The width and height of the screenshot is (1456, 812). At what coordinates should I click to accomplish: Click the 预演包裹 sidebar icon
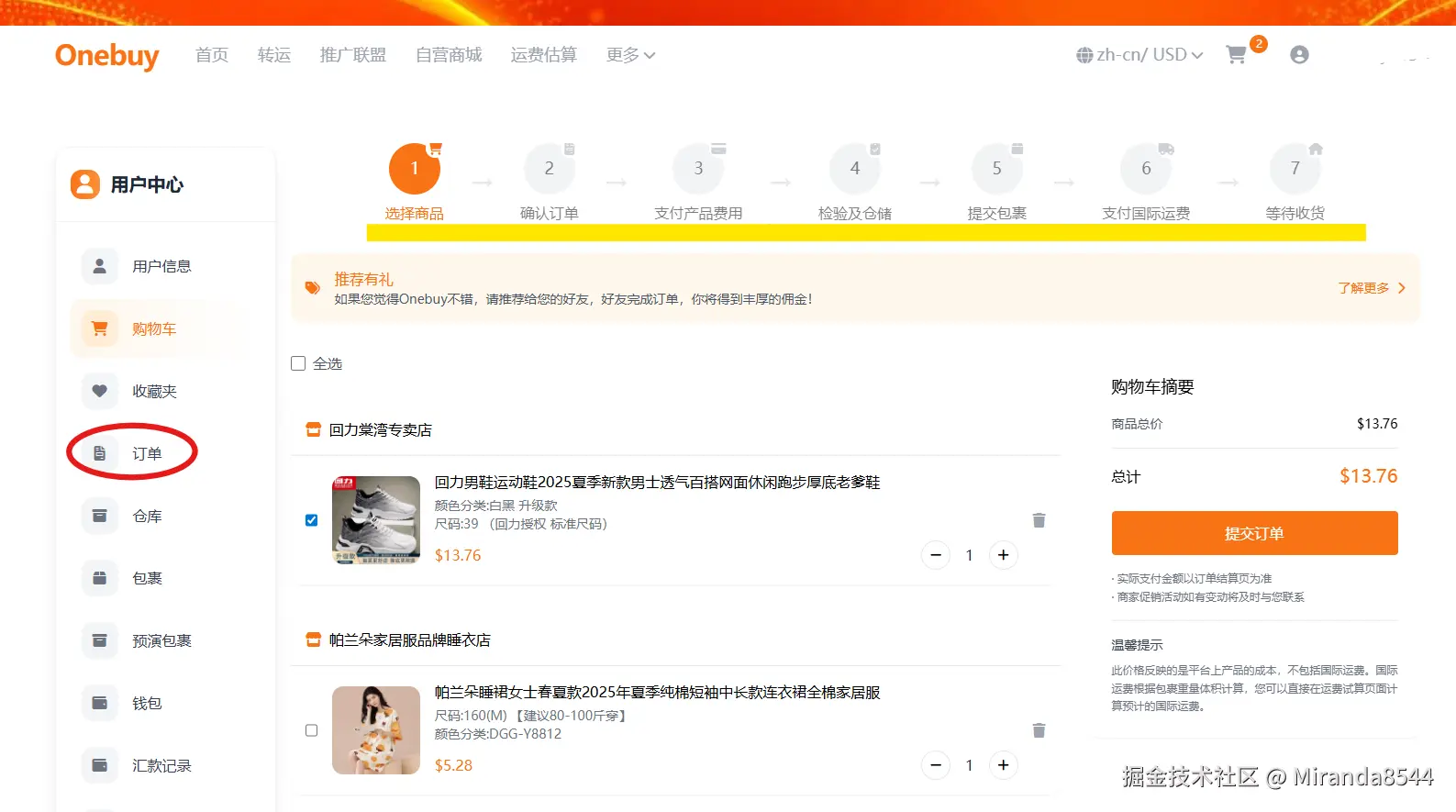point(100,640)
